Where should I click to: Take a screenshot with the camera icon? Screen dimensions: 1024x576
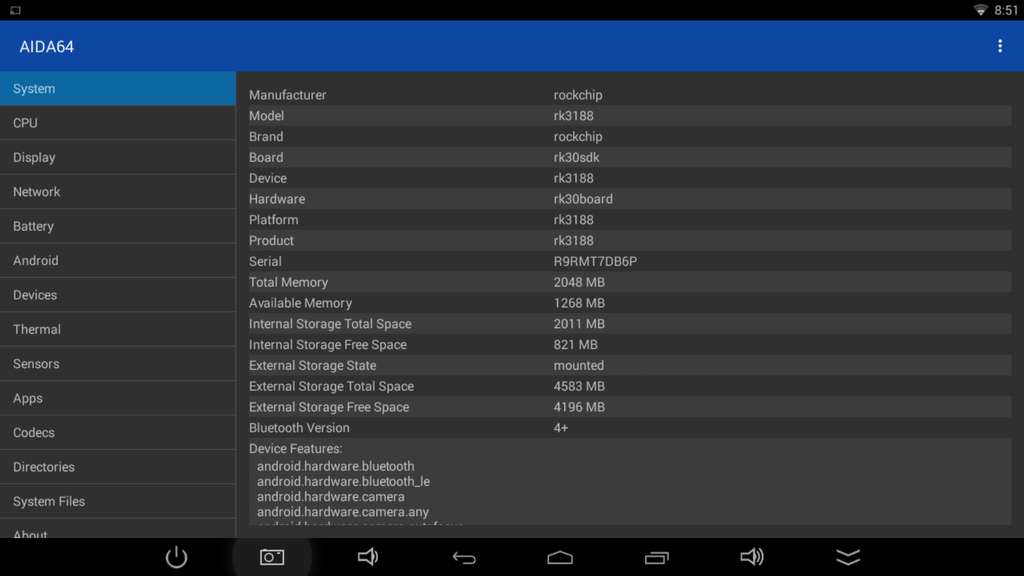tap(272, 557)
